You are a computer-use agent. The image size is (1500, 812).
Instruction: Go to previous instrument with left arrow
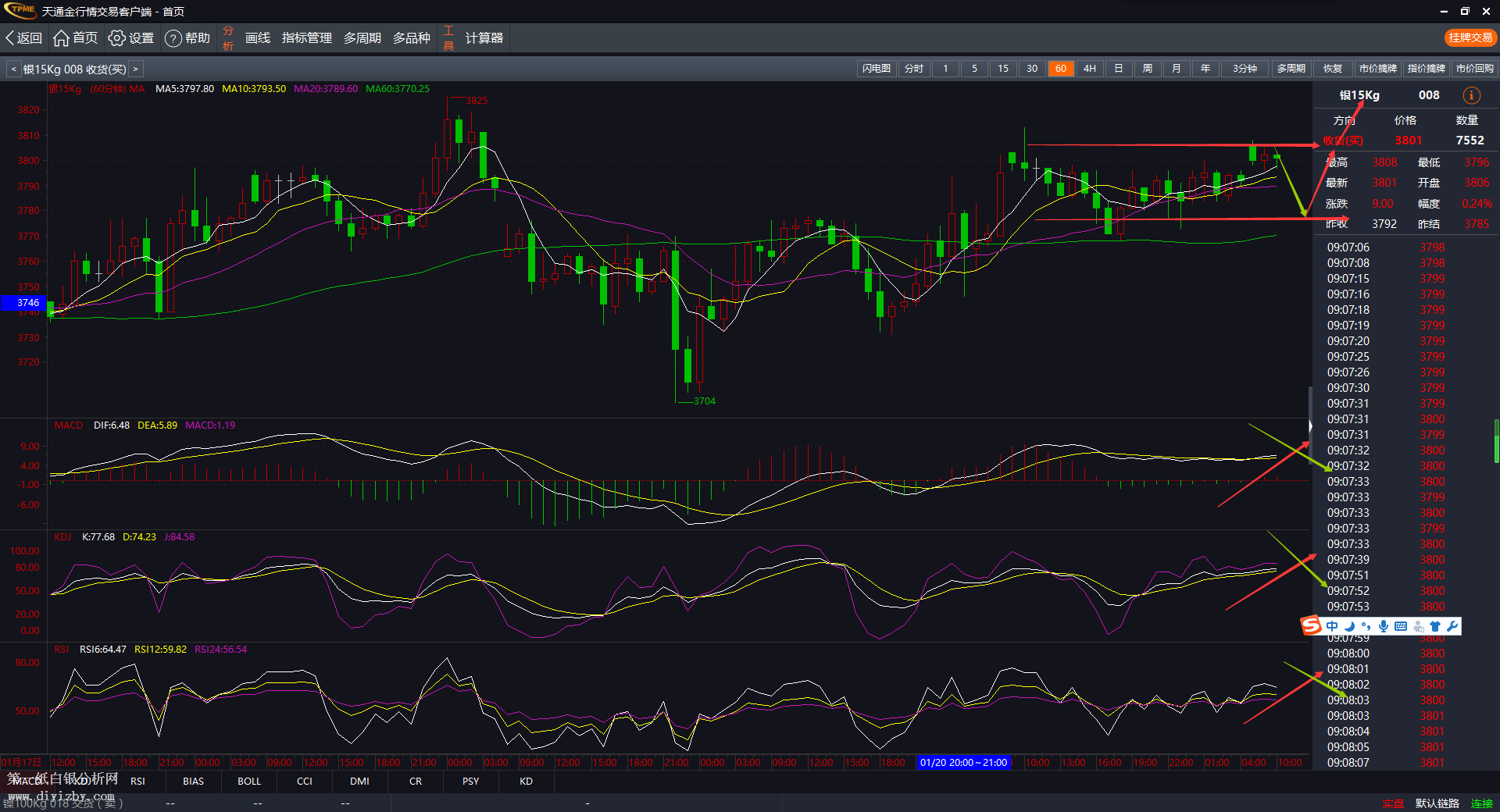[x=13, y=69]
